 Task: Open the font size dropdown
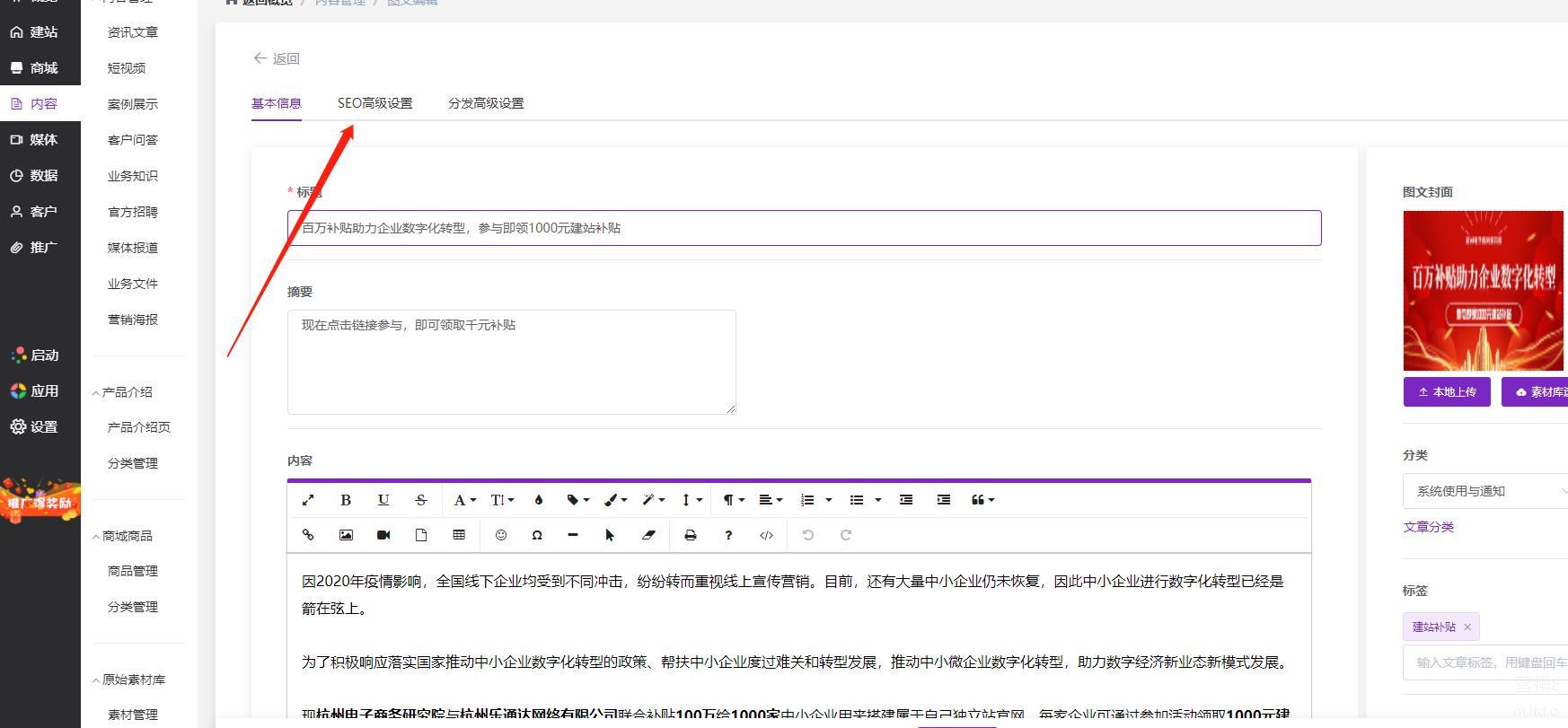click(502, 500)
